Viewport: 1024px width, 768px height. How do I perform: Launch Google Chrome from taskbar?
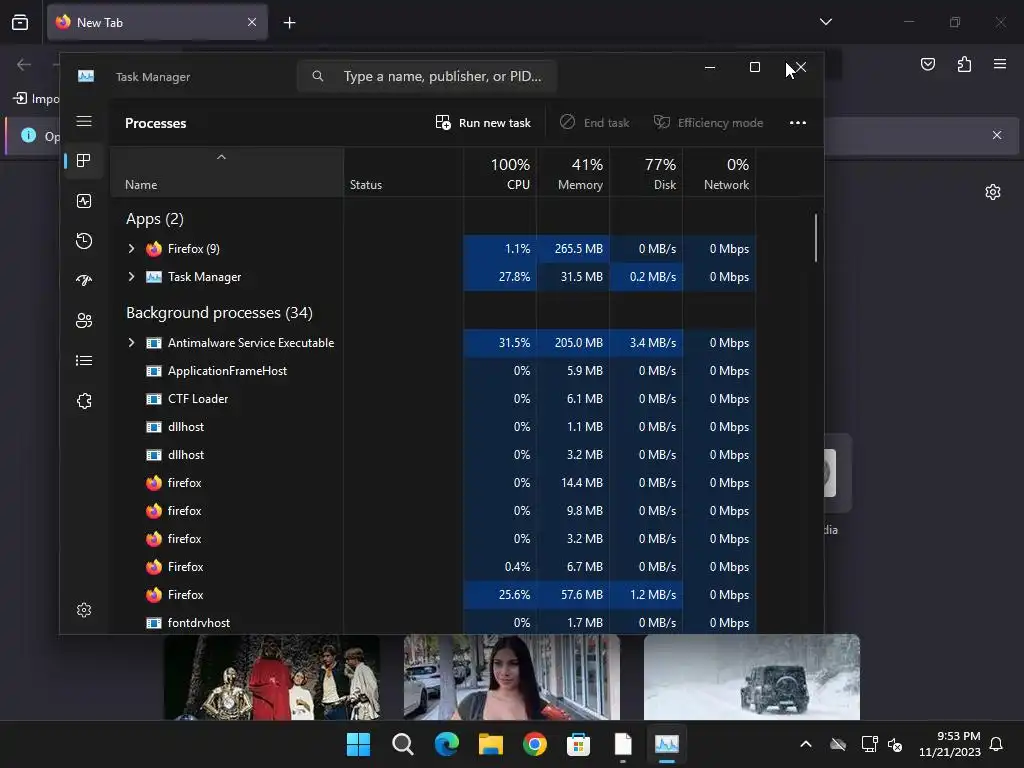[x=535, y=744]
